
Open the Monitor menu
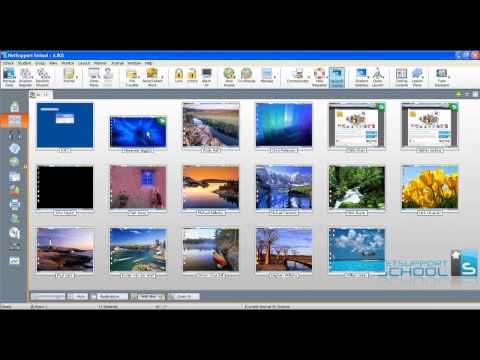pos(68,63)
